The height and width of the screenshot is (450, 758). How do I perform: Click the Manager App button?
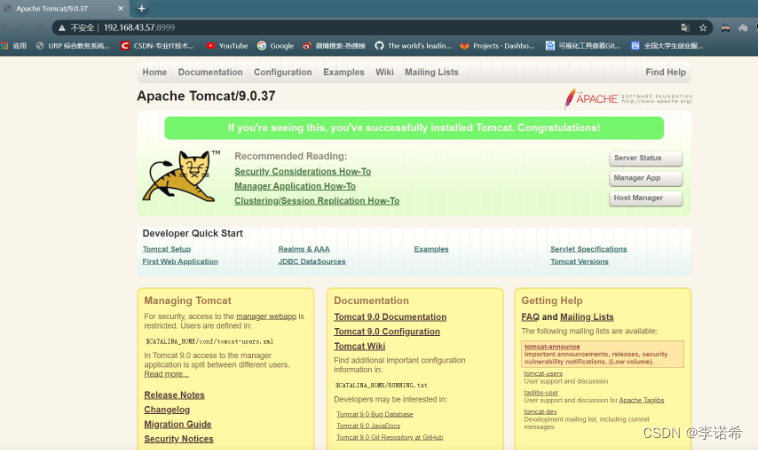(x=646, y=178)
